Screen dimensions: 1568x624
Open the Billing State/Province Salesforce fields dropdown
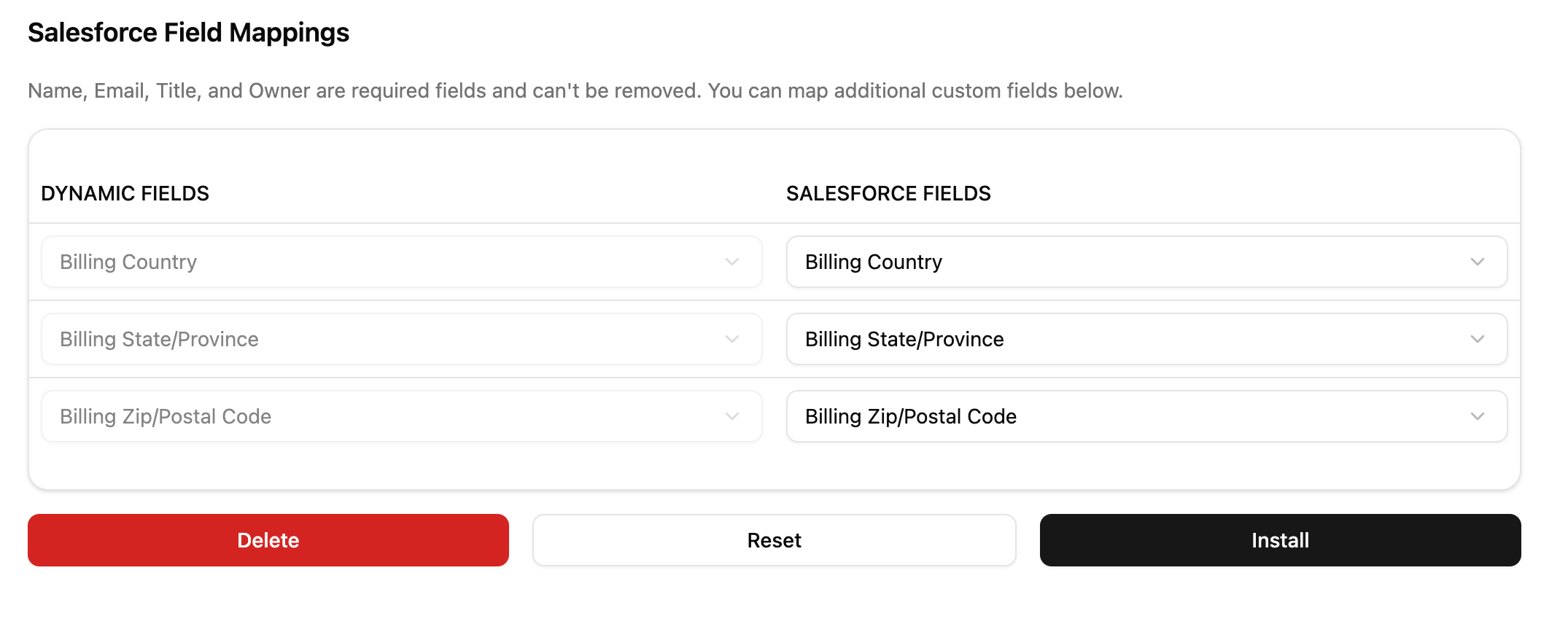point(1145,339)
